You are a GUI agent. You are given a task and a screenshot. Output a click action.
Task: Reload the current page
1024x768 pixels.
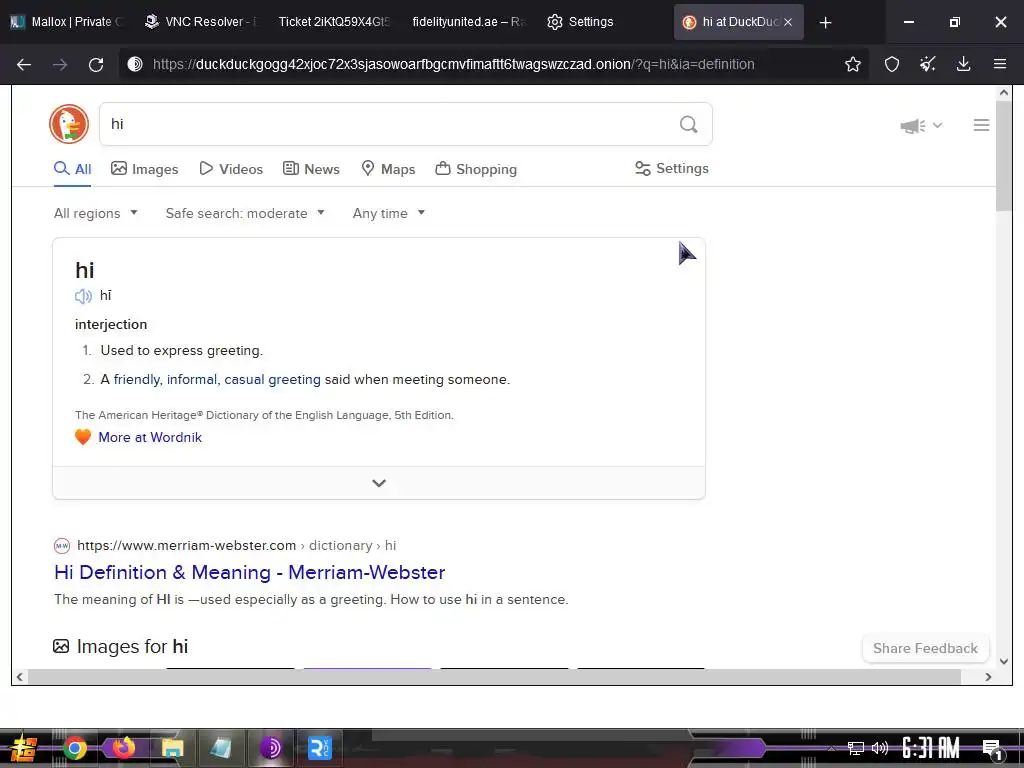click(x=96, y=64)
